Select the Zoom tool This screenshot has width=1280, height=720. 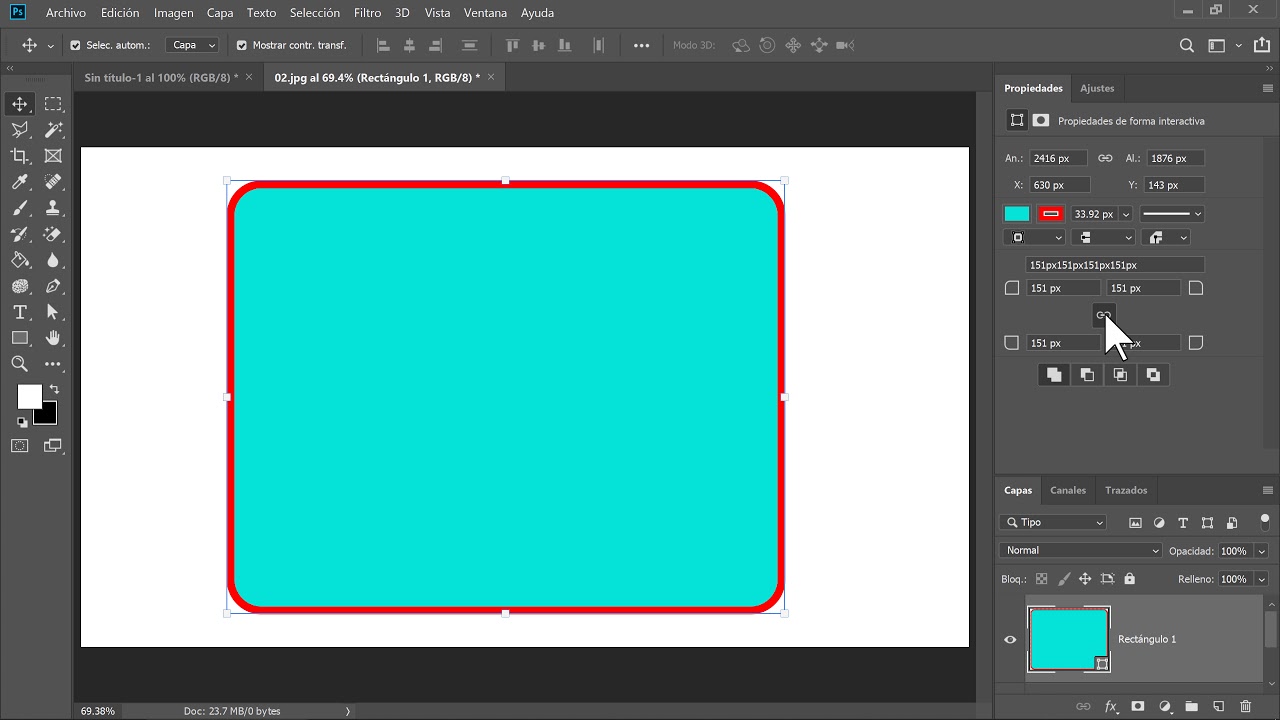(x=20, y=364)
